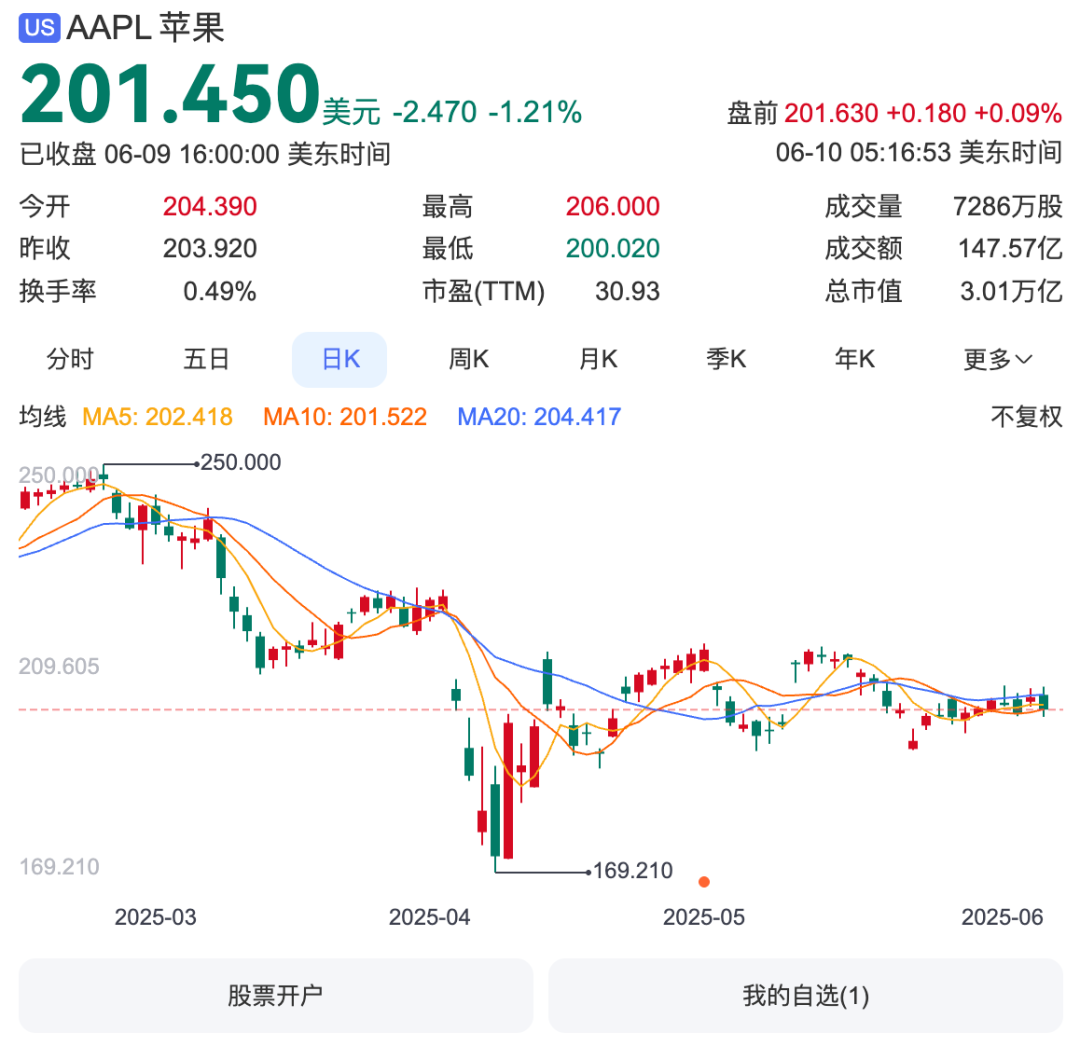Viewport: 1080px width, 1046px height.
Task: Toggle the MA10 moving average label
Action: [x=345, y=417]
